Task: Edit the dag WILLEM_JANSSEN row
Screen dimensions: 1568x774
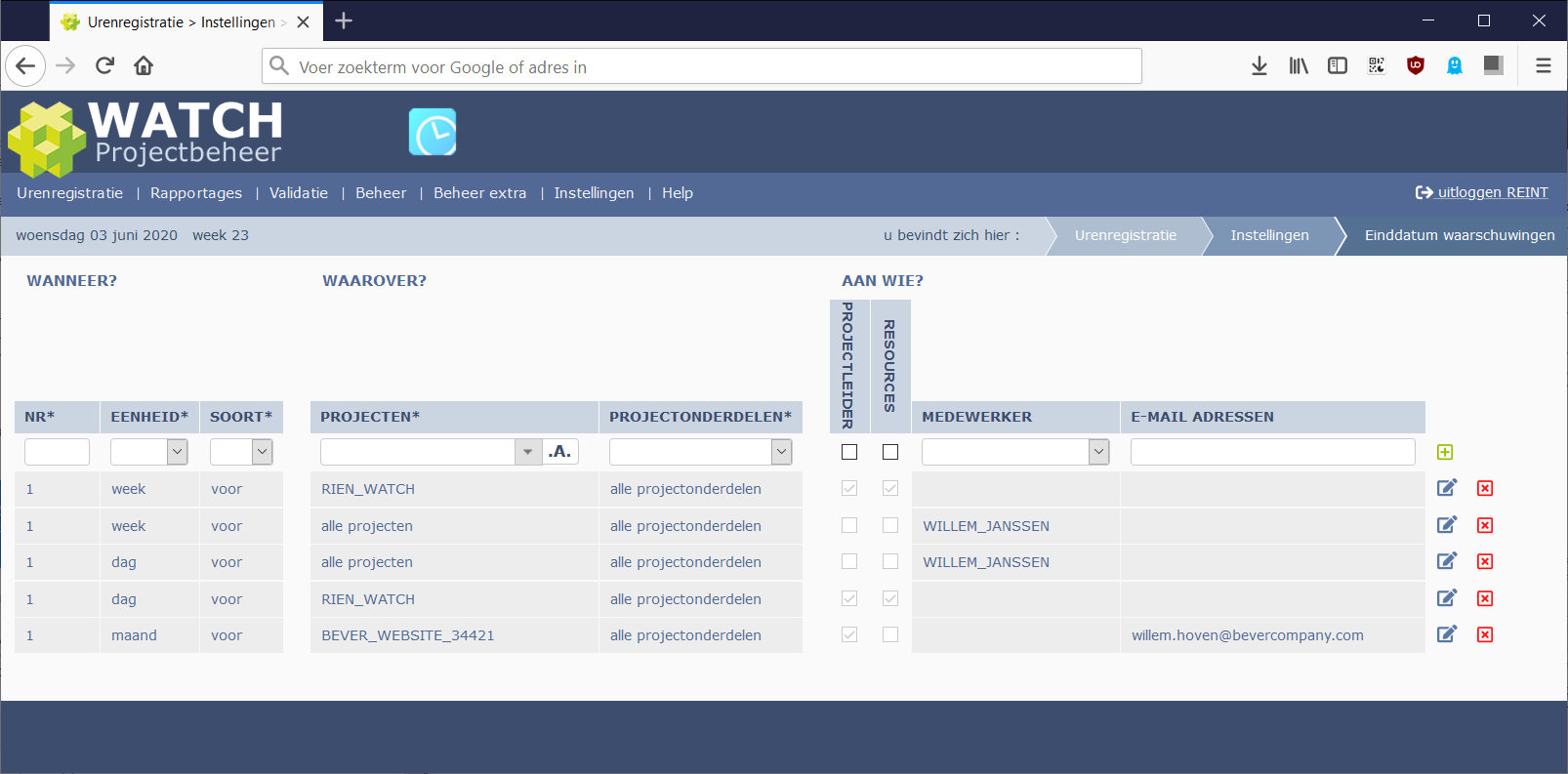Action: click(1447, 561)
